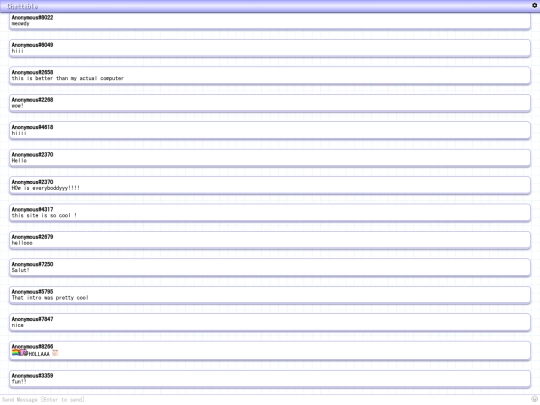Click username above "HOw is everyboddyyy!!!!"
This screenshot has height=405, width=540.
pyautogui.click(x=32, y=182)
